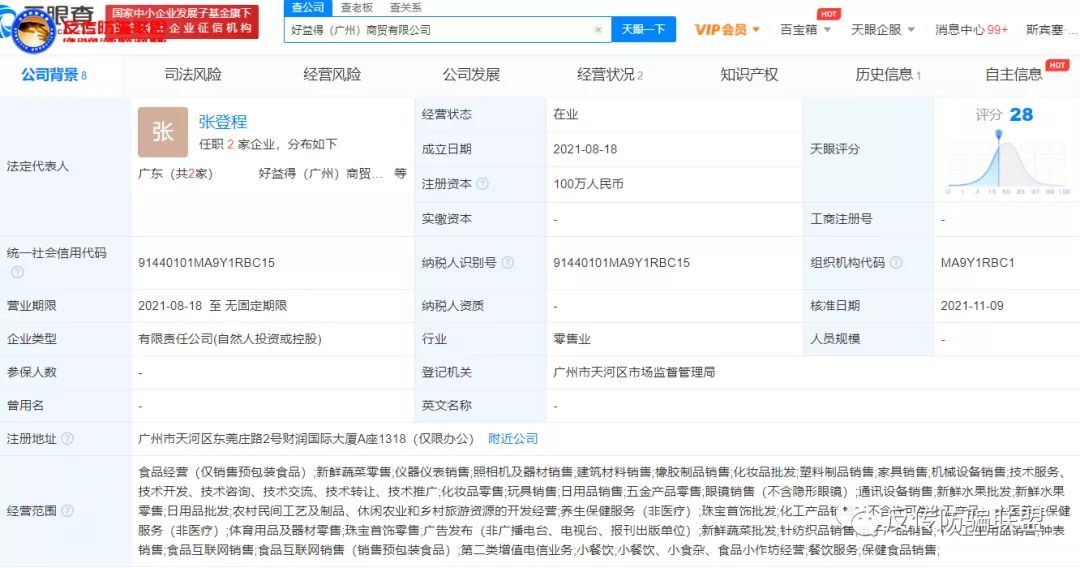Screen dimensions: 1080x568
Task: Open 张登程 legal representative profile link
Action: (222, 122)
